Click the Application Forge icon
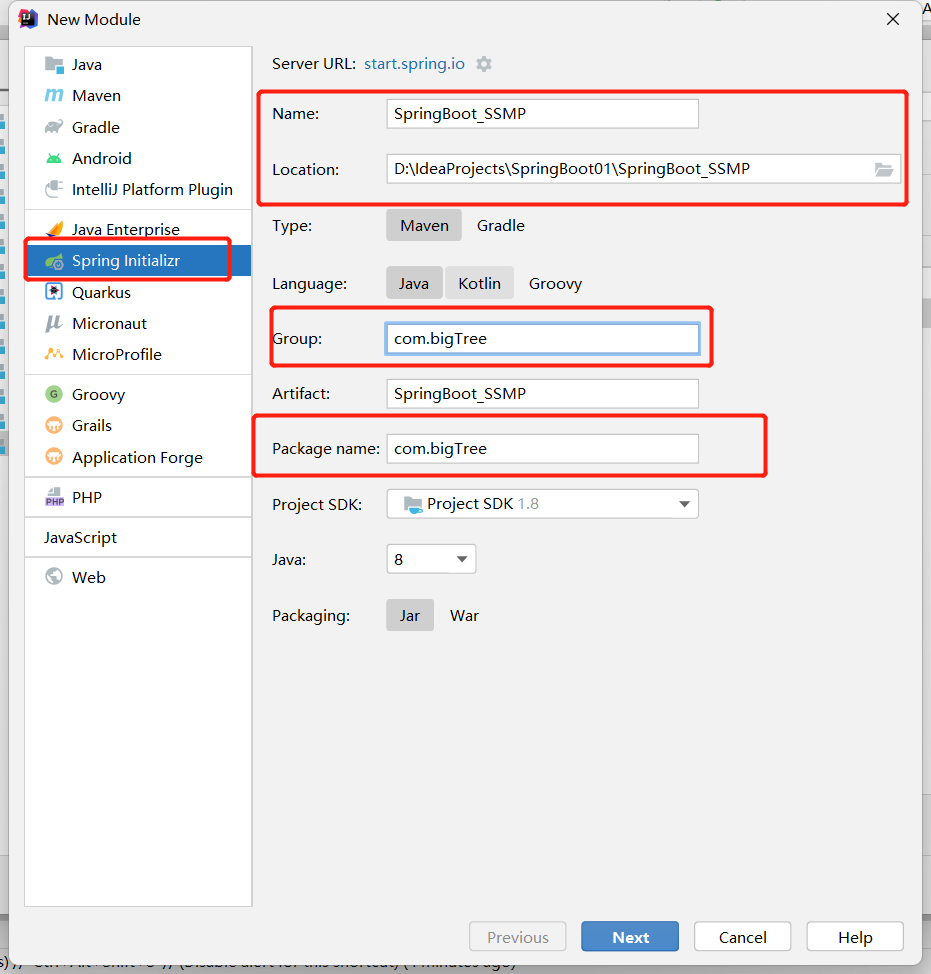The image size is (931, 974). point(54,457)
